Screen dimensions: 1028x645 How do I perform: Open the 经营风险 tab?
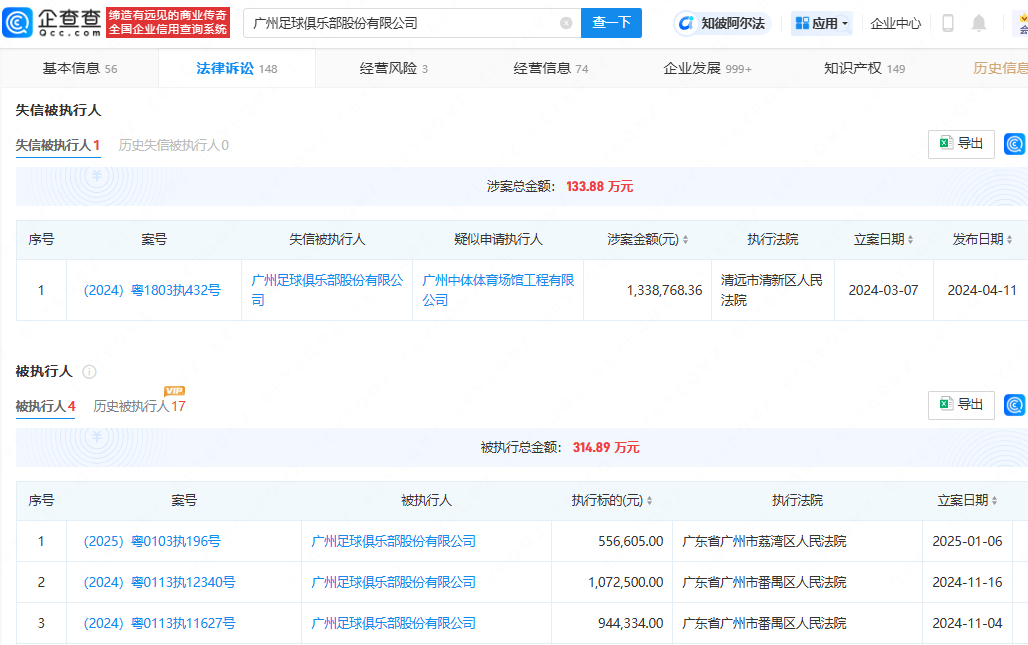point(393,68)
